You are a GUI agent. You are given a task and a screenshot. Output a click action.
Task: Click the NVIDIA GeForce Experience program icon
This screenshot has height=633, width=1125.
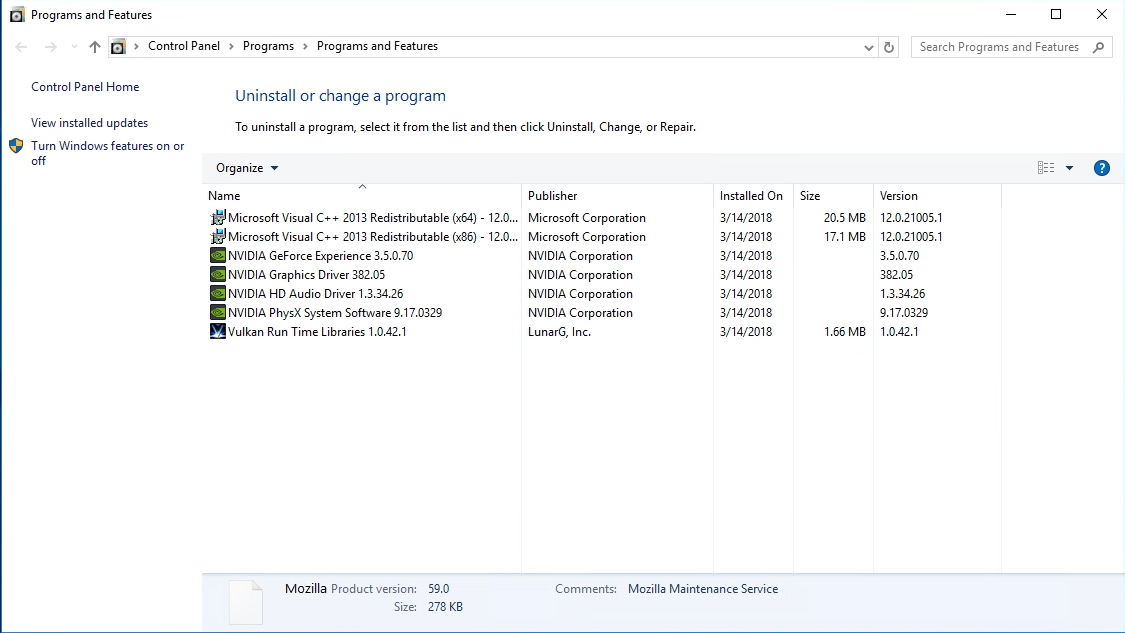pos(217,256)
